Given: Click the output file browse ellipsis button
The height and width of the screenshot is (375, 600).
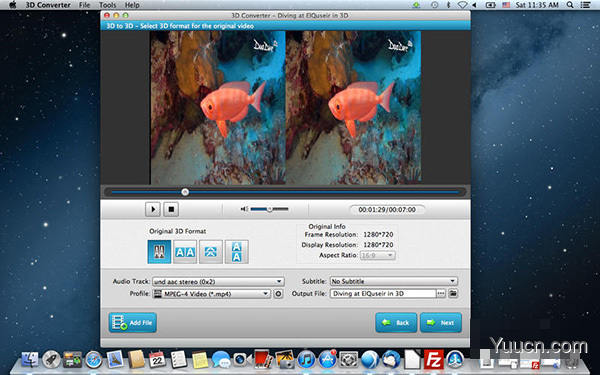Looking at the screenshot, I should [441, 293].
